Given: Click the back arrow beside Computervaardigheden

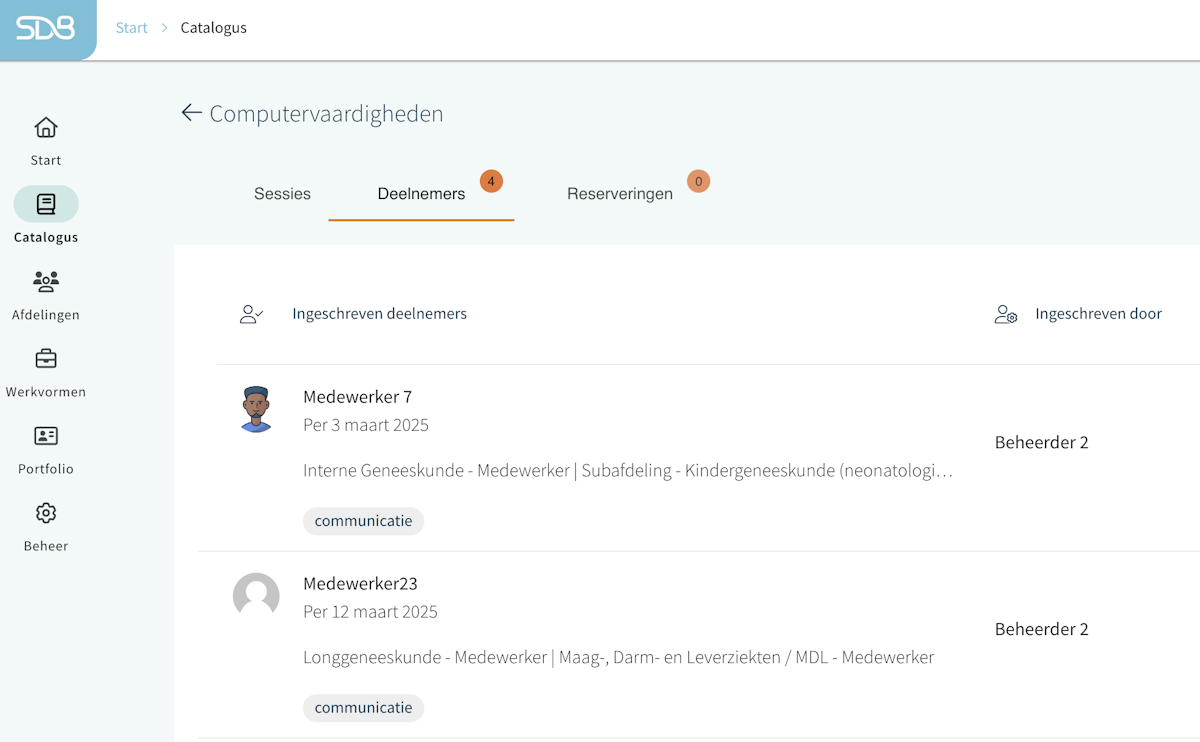Looking at the screenshot, I should coord(191,113).
